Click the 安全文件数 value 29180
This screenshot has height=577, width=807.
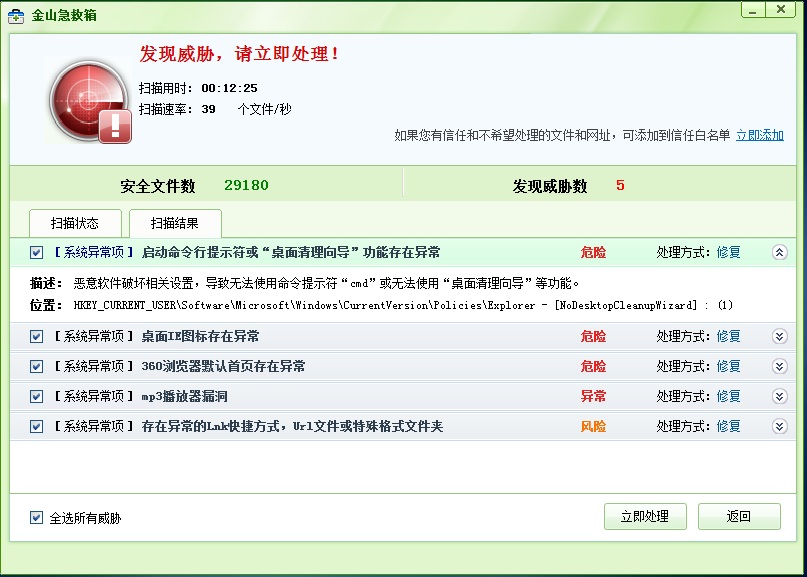click(246, 185)
